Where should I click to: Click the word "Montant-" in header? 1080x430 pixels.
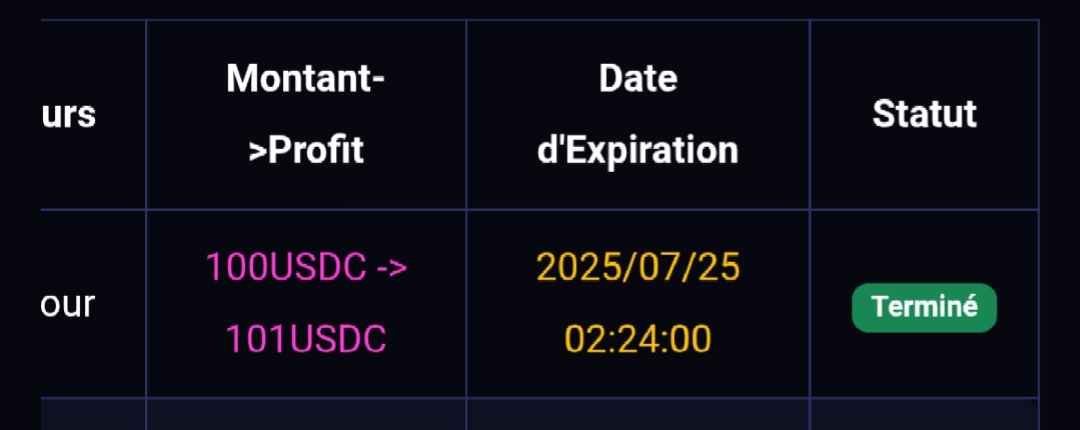pyautogui.click(x=306, y=79)
